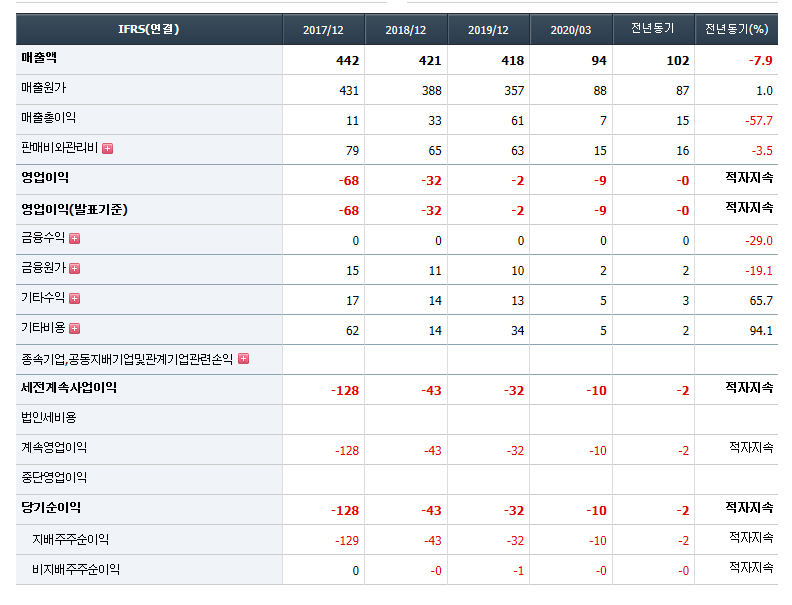
Task: Click 적자지속 in the 세전계속사업이익 row
Action: click(x=750, y=388)
